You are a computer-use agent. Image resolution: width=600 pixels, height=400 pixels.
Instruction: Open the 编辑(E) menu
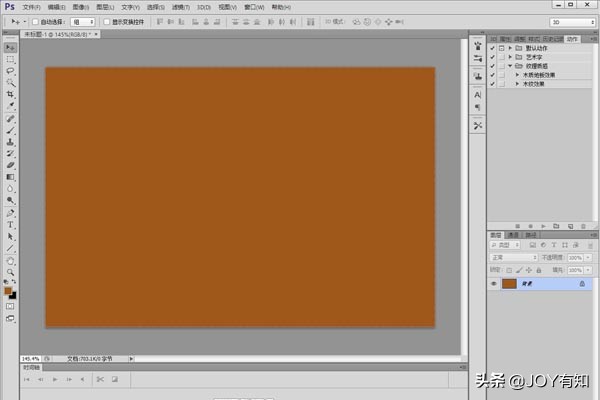coord(57,7)
